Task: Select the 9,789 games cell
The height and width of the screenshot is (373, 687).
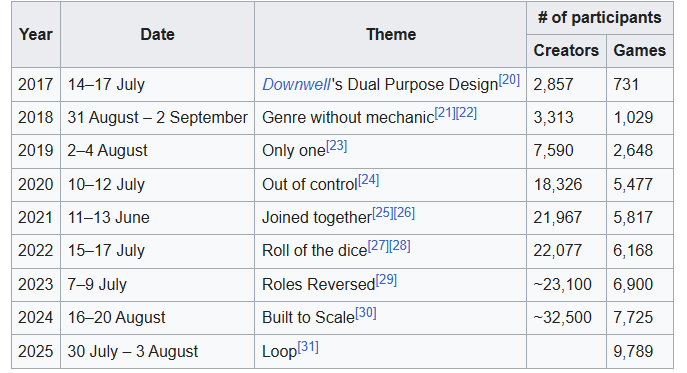Action: click(640, 352)
